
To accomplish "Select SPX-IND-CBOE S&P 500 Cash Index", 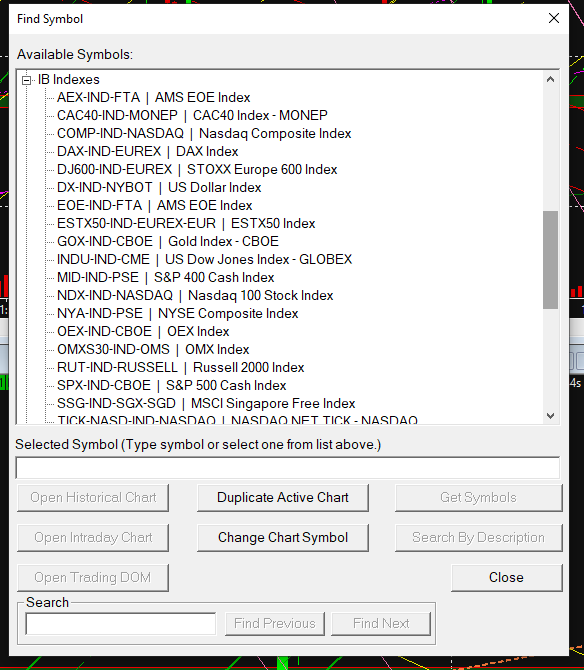I will click(x=171, y=385).
